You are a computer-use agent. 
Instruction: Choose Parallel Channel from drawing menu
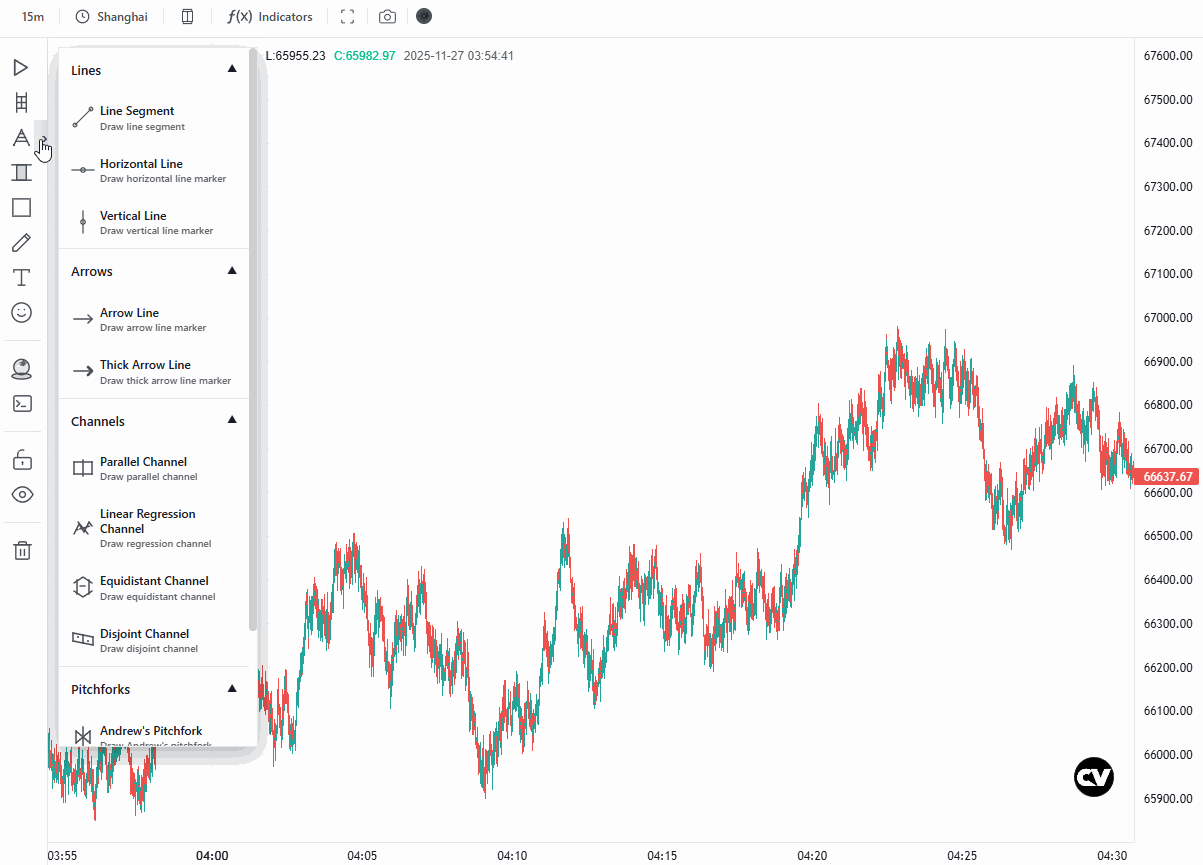point(154,469)
